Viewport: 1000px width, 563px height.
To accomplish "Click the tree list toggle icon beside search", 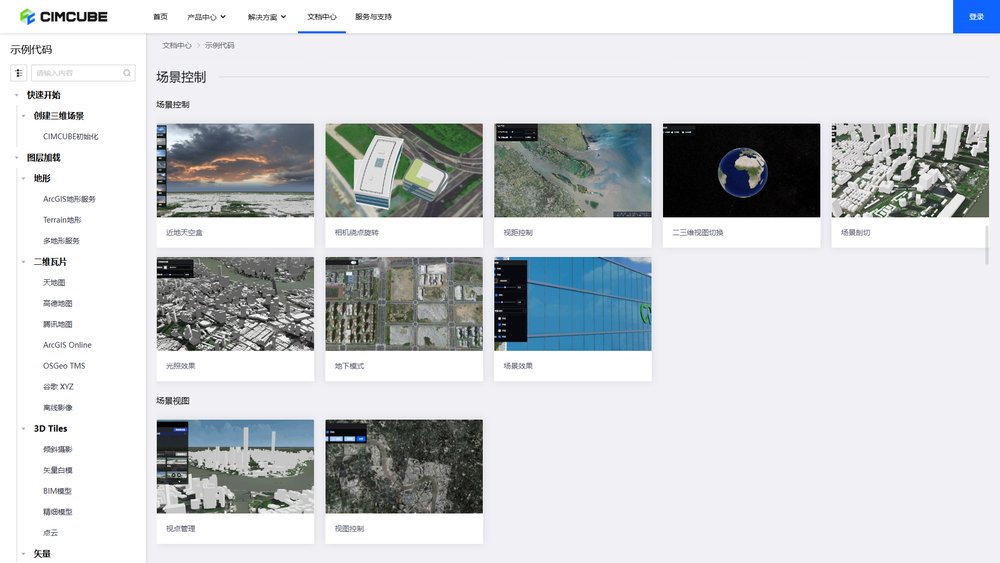I will [19, 73].
